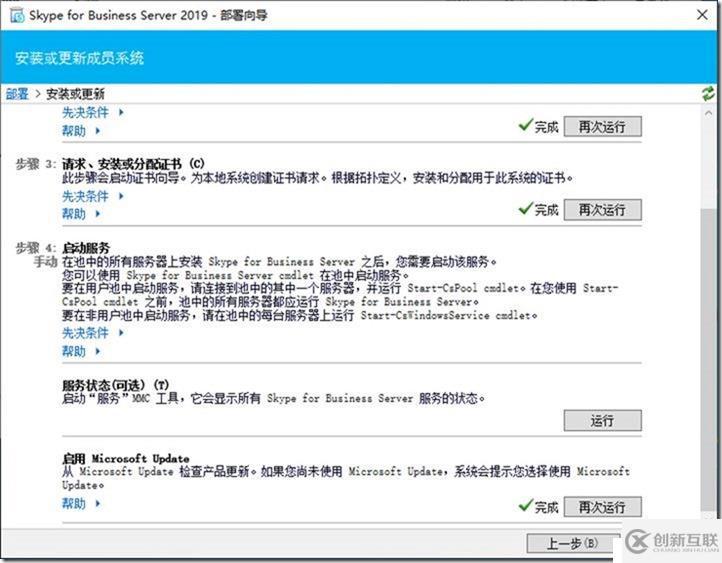The height and width of the screenshot is (563, 722).
Task: Open the 部署 breadcrumb link
Action: click(x=17, y=94)
